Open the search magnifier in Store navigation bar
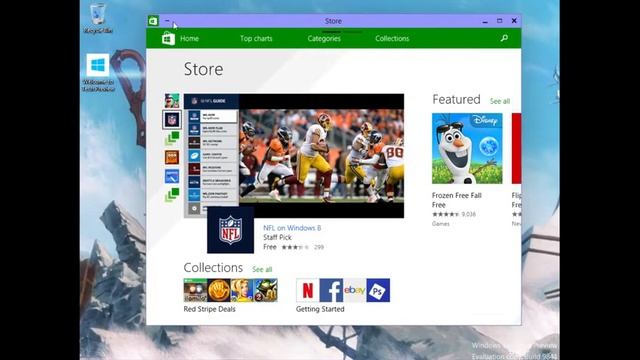Image resolution: width=640 pixels, height=360 pixels. click(504, 38)
